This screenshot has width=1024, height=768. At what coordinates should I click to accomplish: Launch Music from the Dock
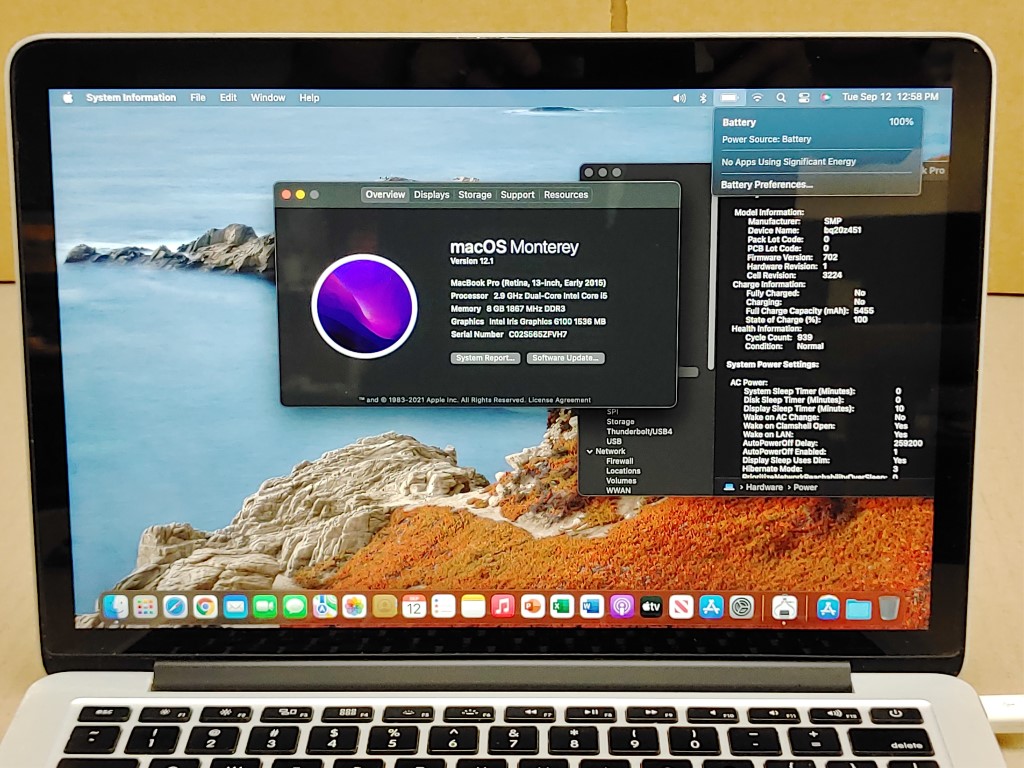tap(503, 607)
